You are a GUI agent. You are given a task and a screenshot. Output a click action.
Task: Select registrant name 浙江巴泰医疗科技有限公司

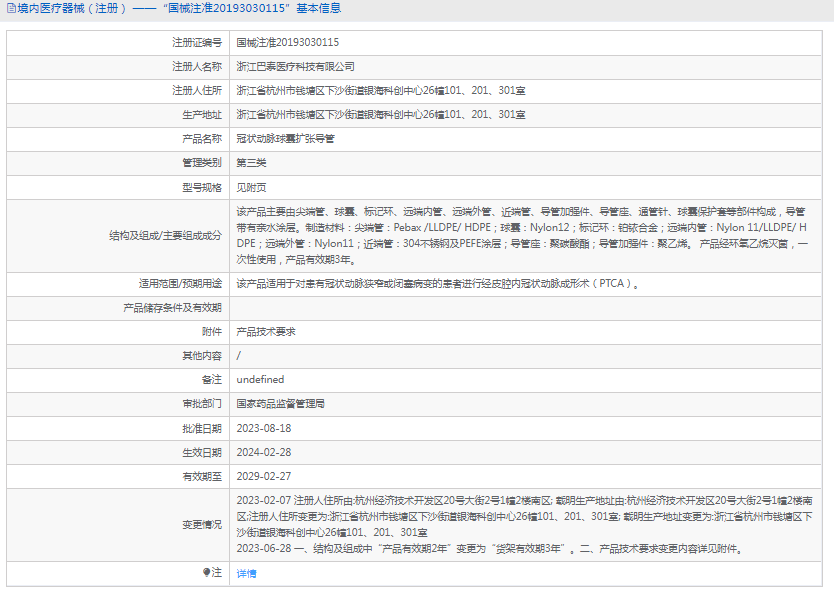point(295,67)
